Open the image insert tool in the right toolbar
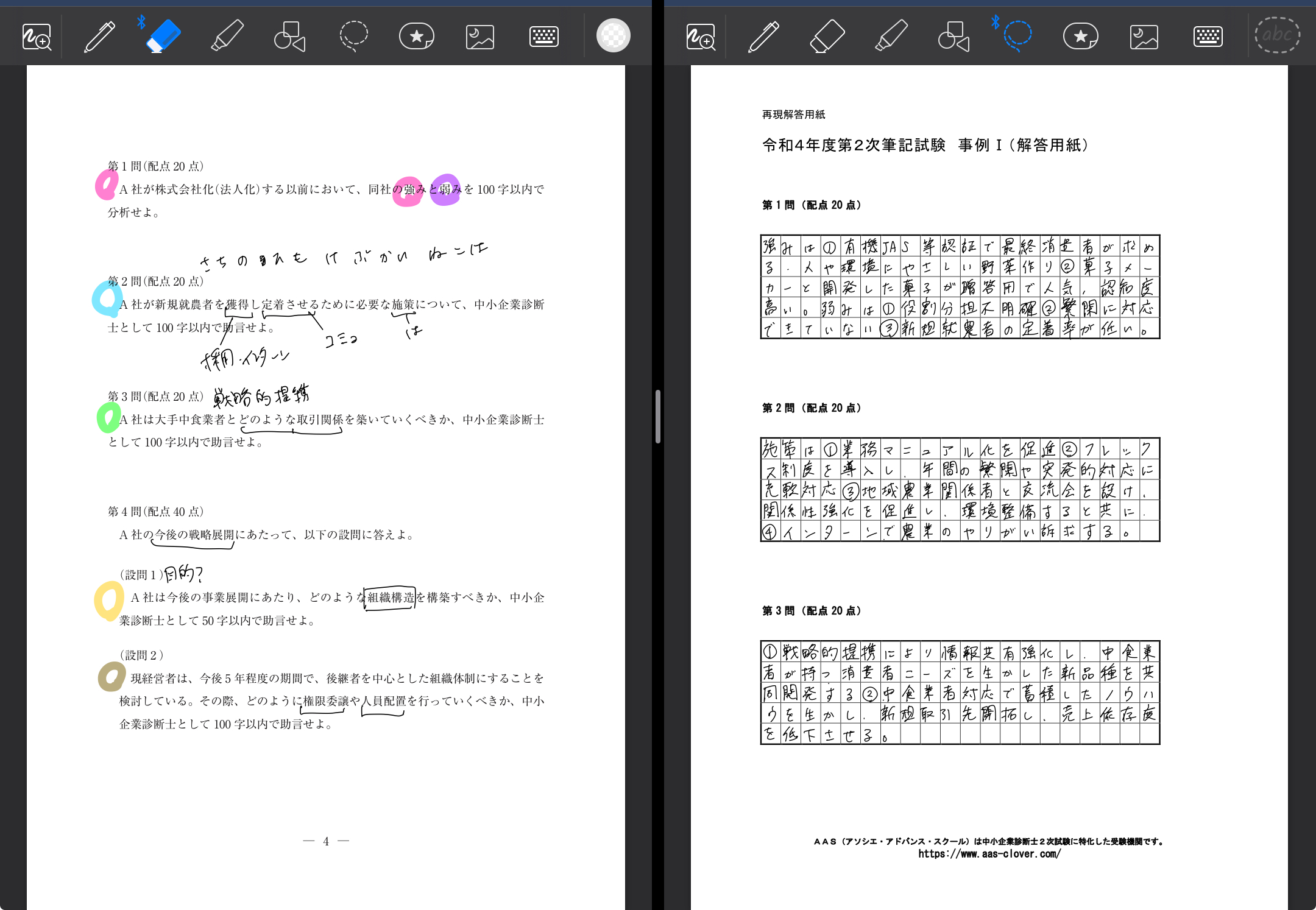The image size is (1316, 910). click(x=1144, y=36)
